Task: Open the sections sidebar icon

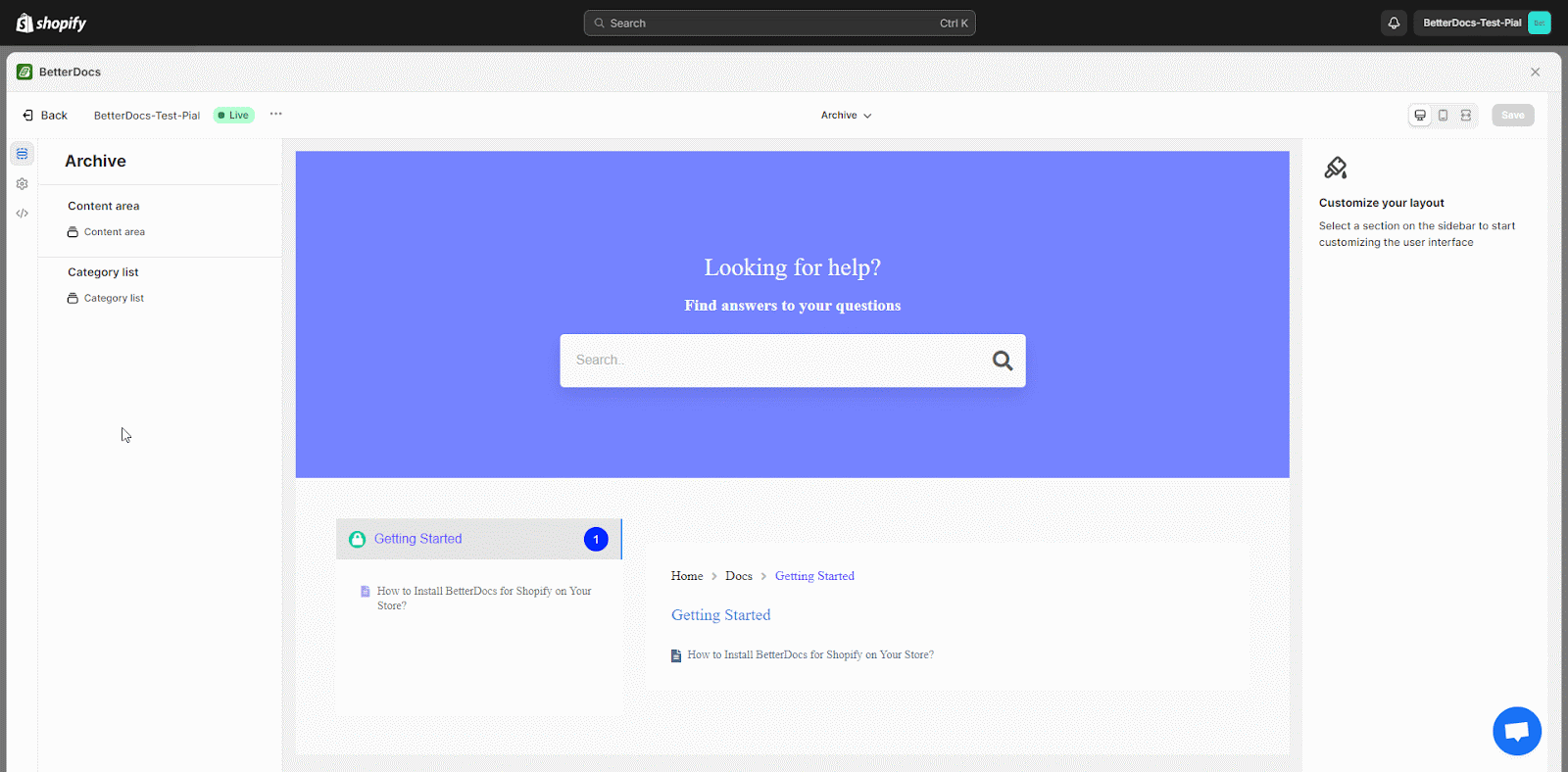Action: tap(22, 154)
